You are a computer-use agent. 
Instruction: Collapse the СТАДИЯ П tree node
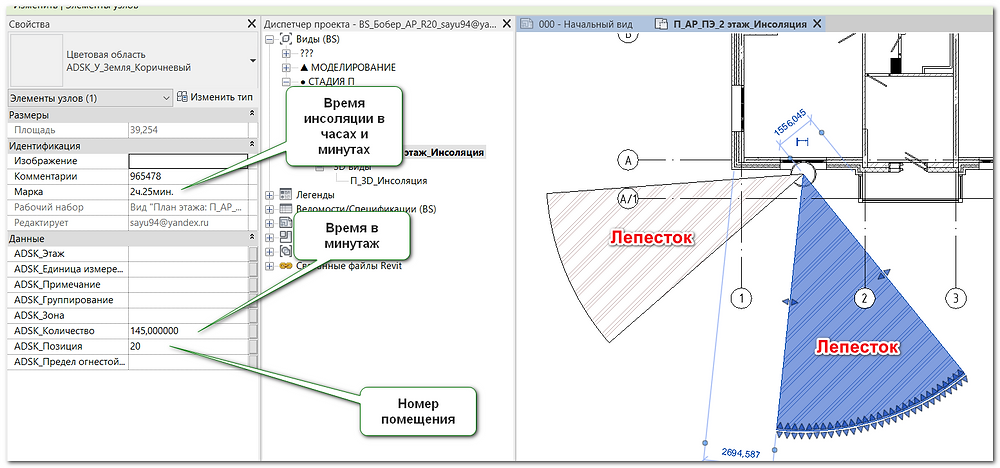point(286,82)
